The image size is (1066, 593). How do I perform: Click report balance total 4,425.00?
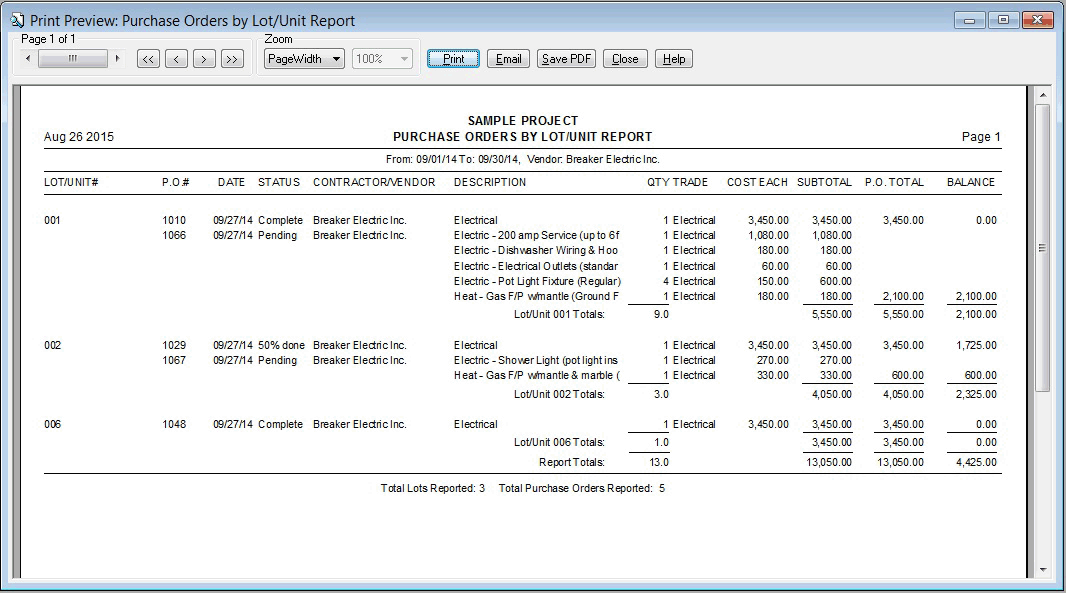(x=976, y=462)
